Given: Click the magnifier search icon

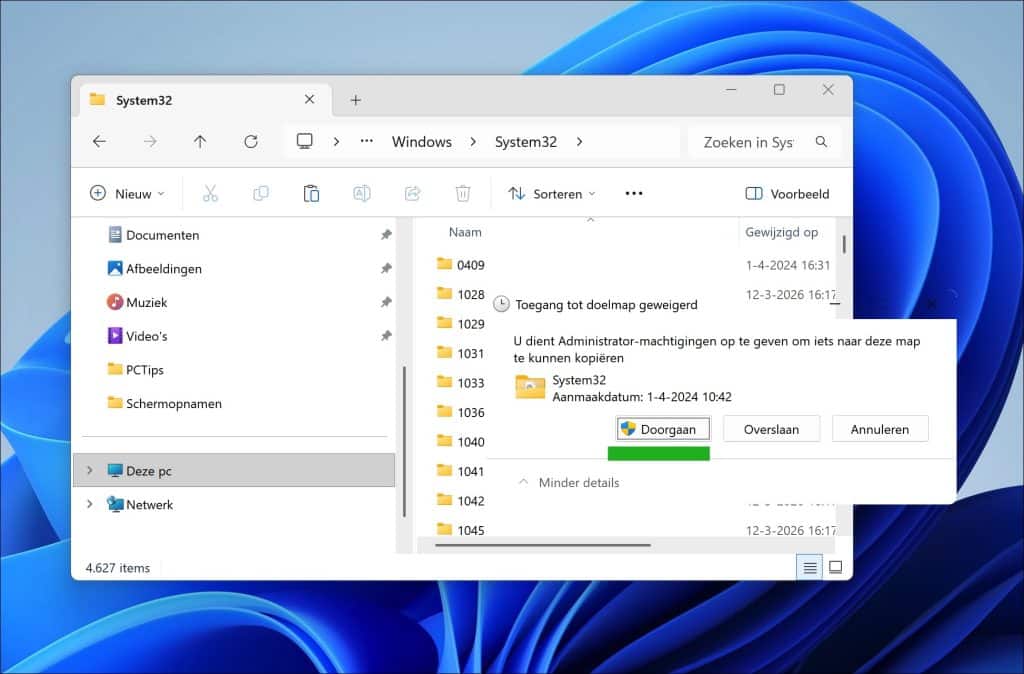Looking at the screenshot, I should (x=822, y=141).
